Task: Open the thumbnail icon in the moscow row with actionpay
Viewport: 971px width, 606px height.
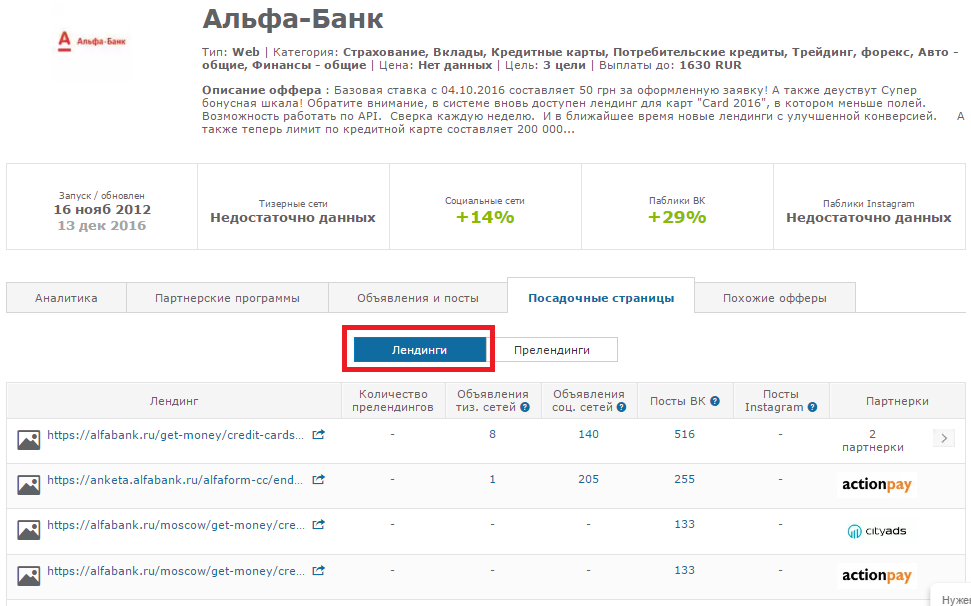Action: [28, 576]
